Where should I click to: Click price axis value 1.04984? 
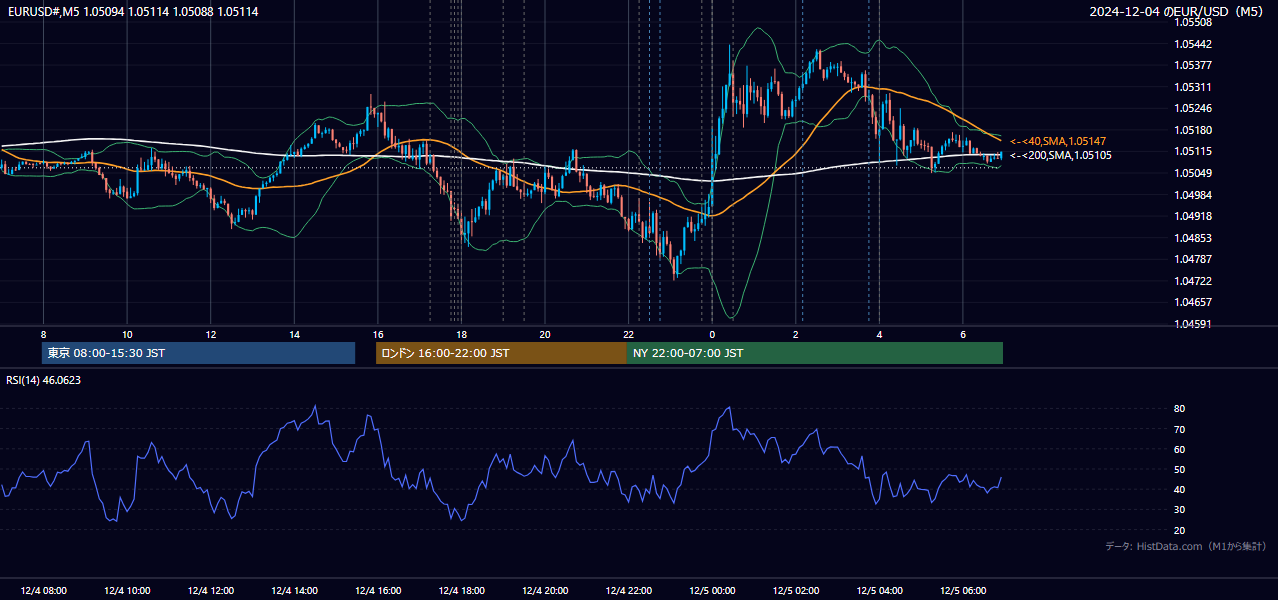click(1192, 195)
